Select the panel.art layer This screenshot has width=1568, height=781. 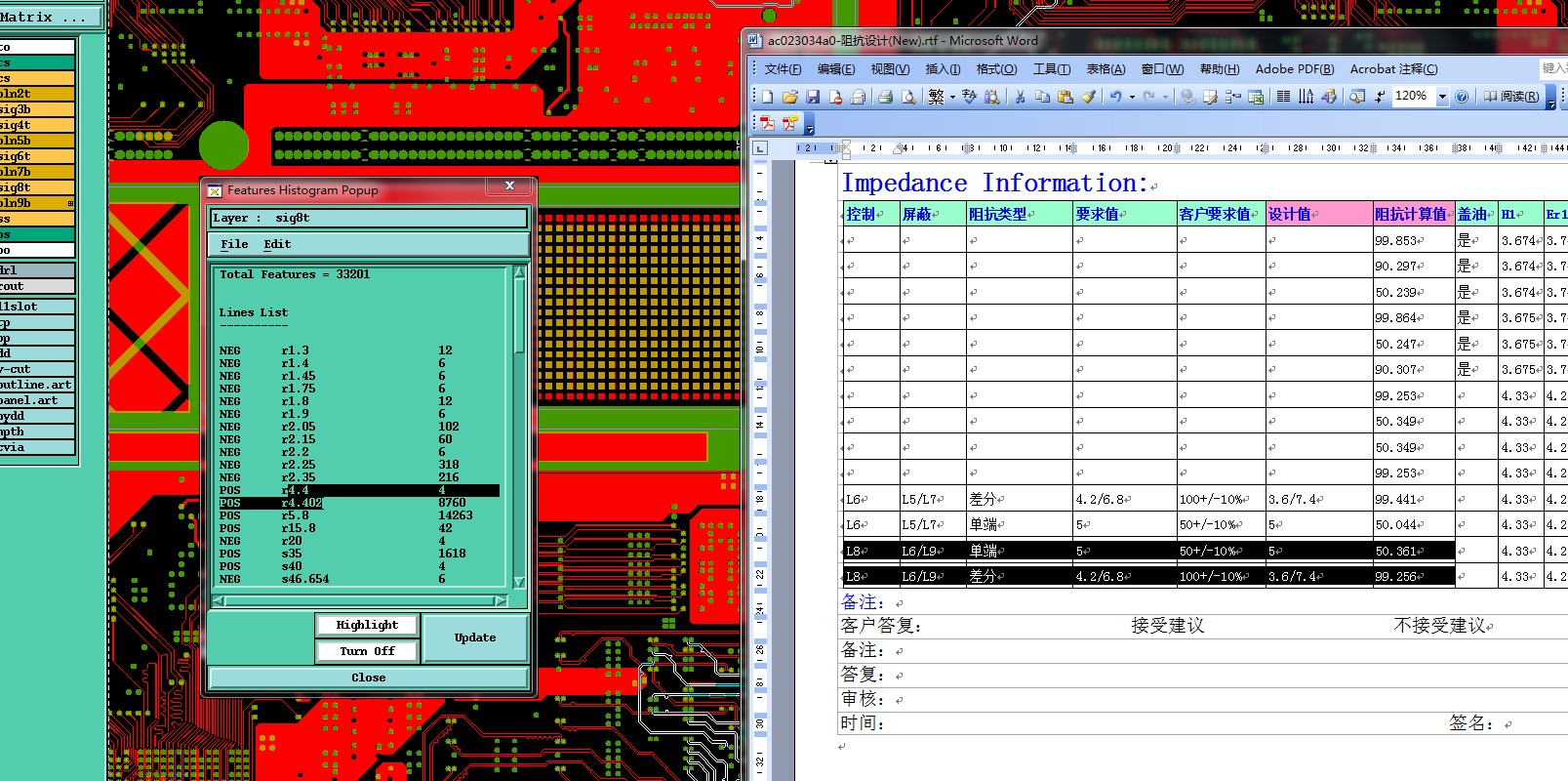click(37, 400)
